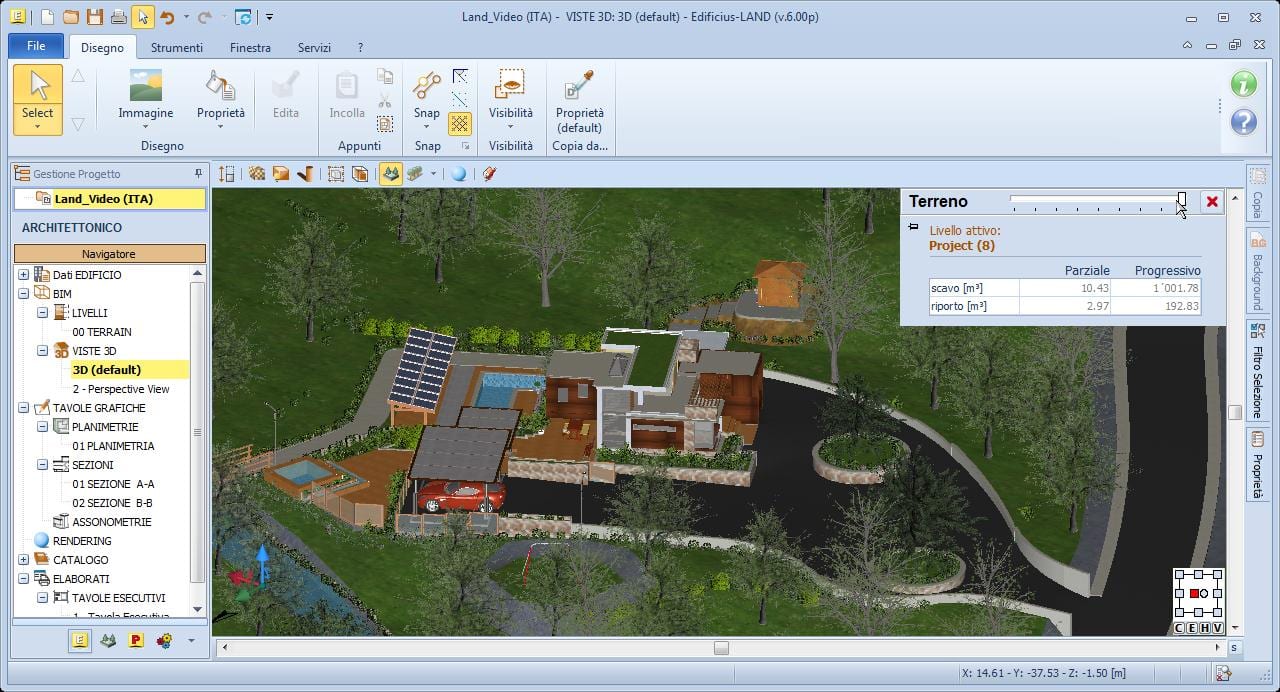Click the blue sphere rendering icon in the toolbar
This screenshot has width=1280, height=692.
click(x=458, y=174)
